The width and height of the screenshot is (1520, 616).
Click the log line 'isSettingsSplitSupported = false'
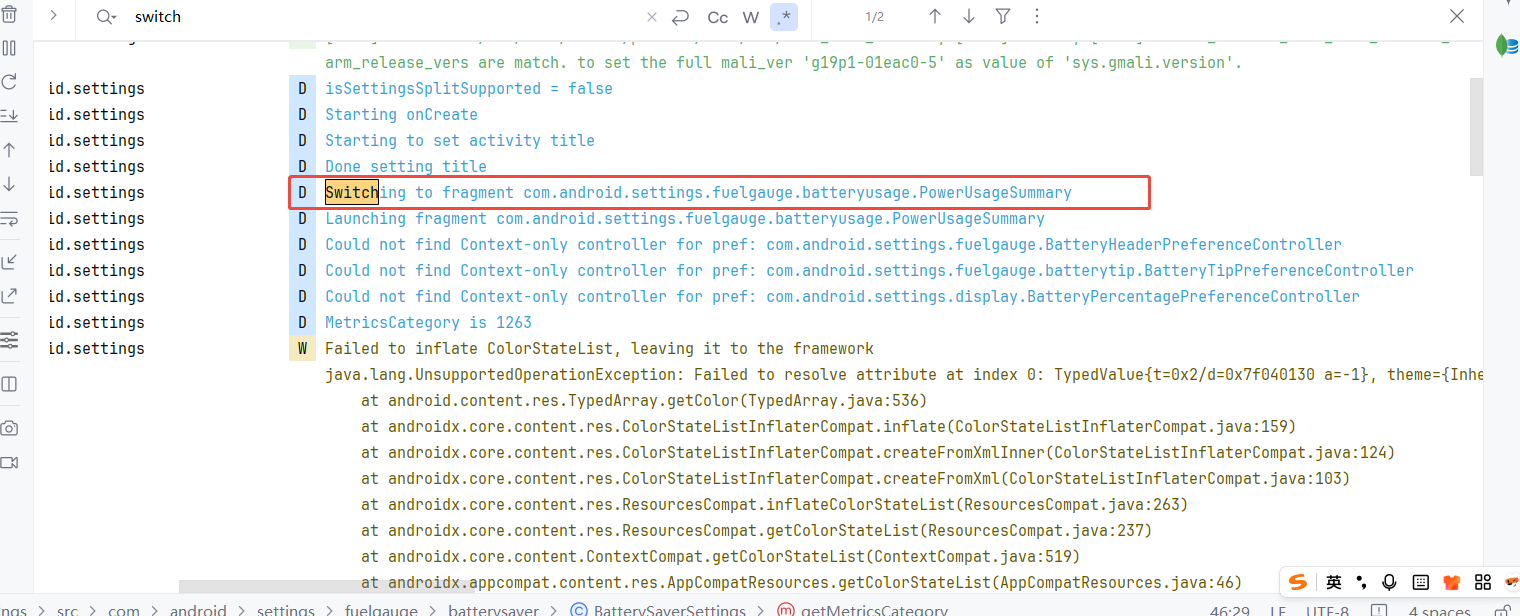click(x=469, y=89)
